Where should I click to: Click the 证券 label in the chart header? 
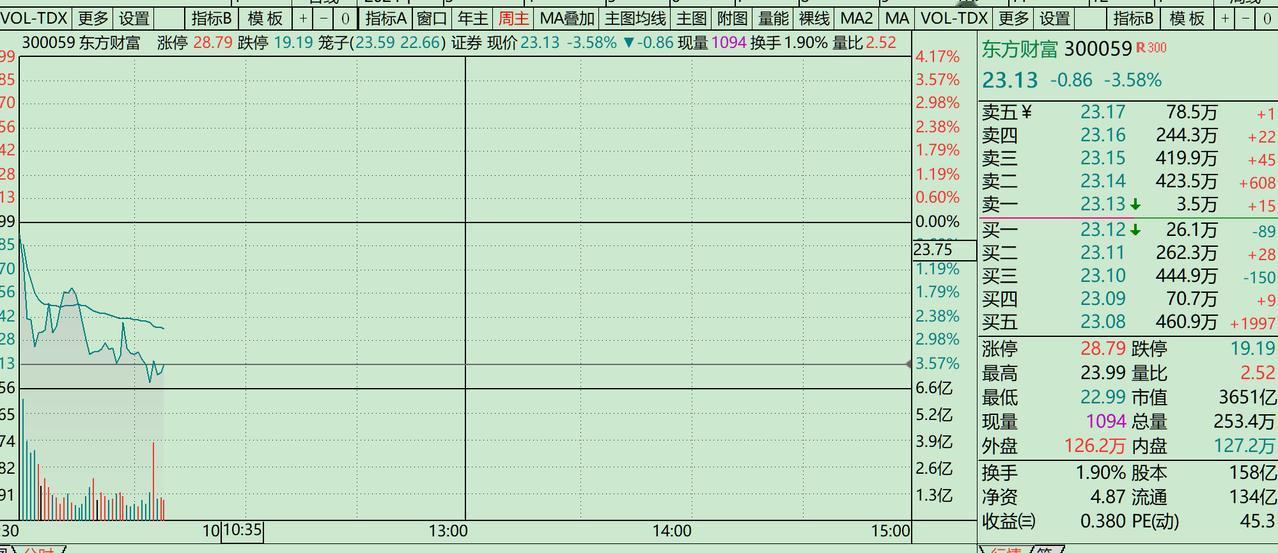pyautogui.click(x=466, y=43)
